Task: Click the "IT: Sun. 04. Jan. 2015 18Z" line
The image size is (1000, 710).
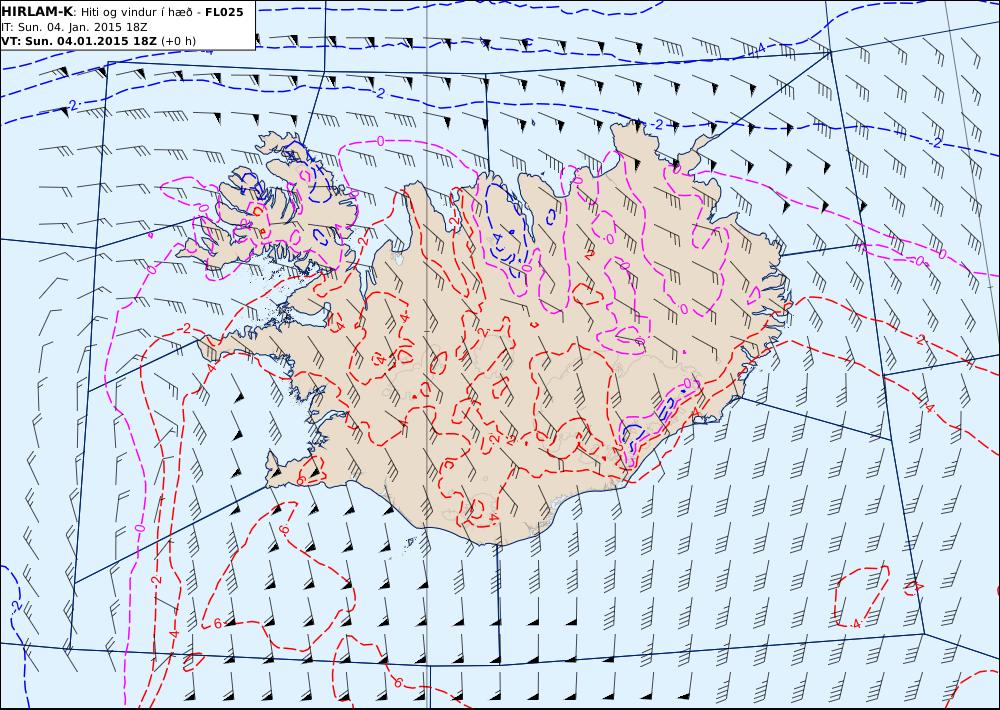Action: 74,27
